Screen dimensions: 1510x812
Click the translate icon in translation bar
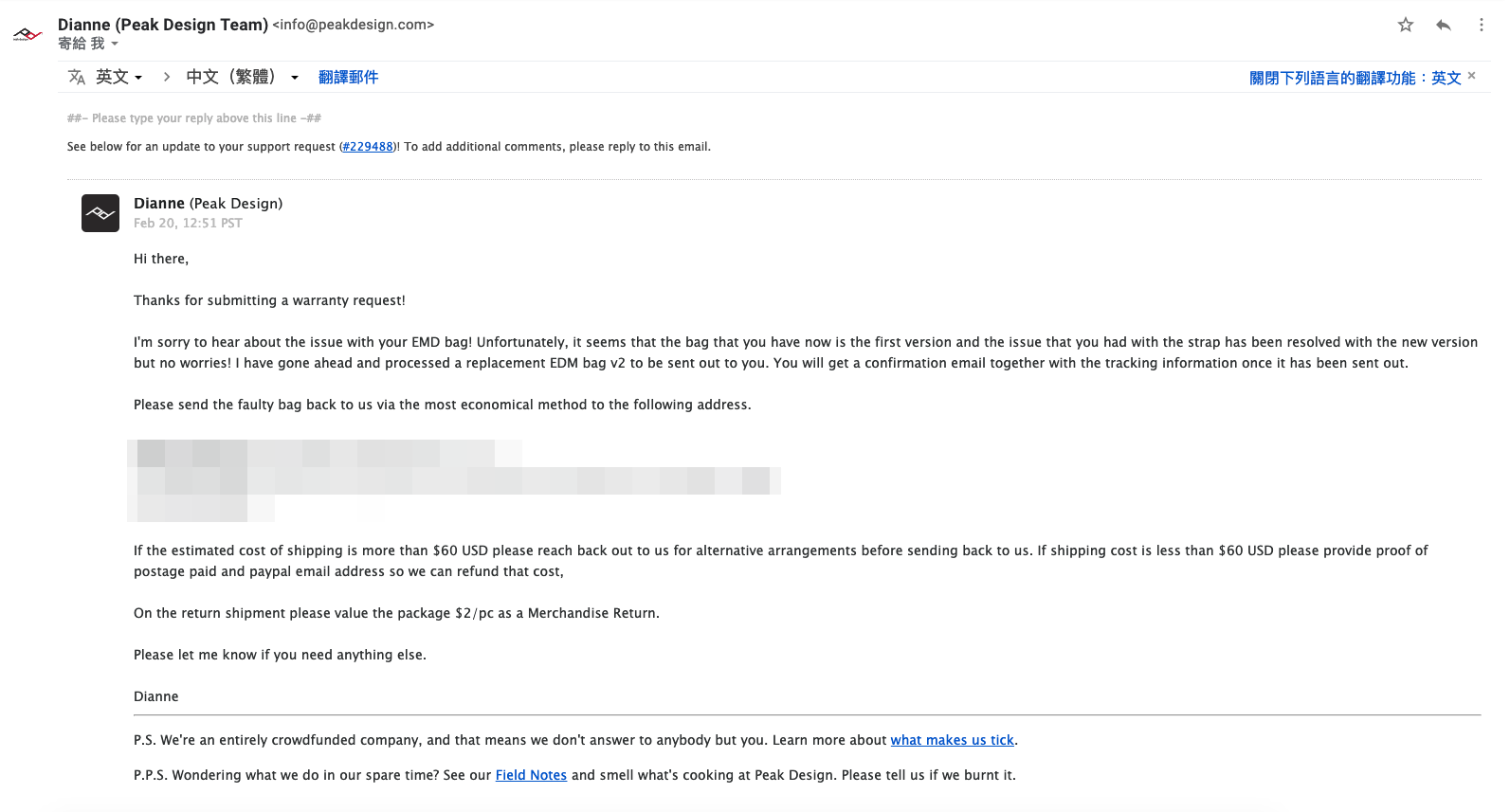[77, 77]
